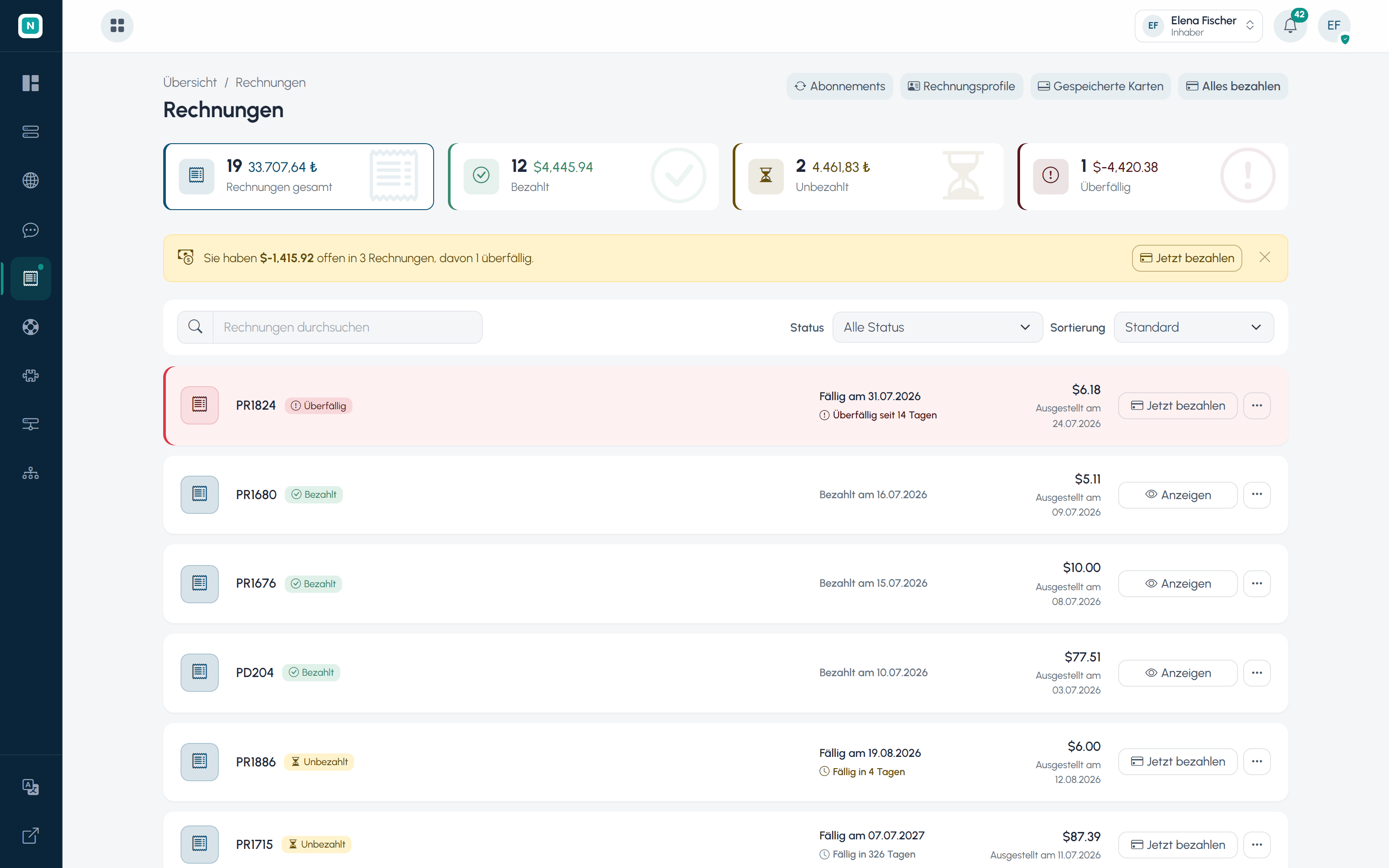
Task: Open more options for PR1886
Action: coord(1257,762)
